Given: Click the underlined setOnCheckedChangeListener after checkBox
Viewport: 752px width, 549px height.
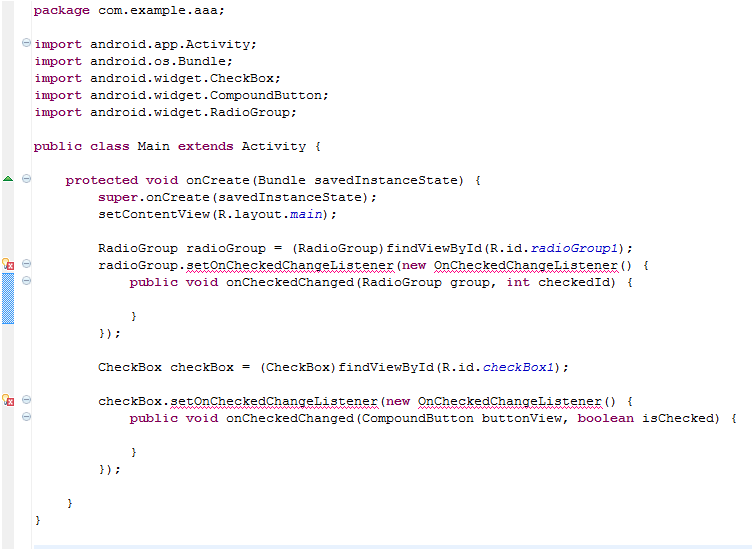Looking at the screenshot, I should [274, 402].
